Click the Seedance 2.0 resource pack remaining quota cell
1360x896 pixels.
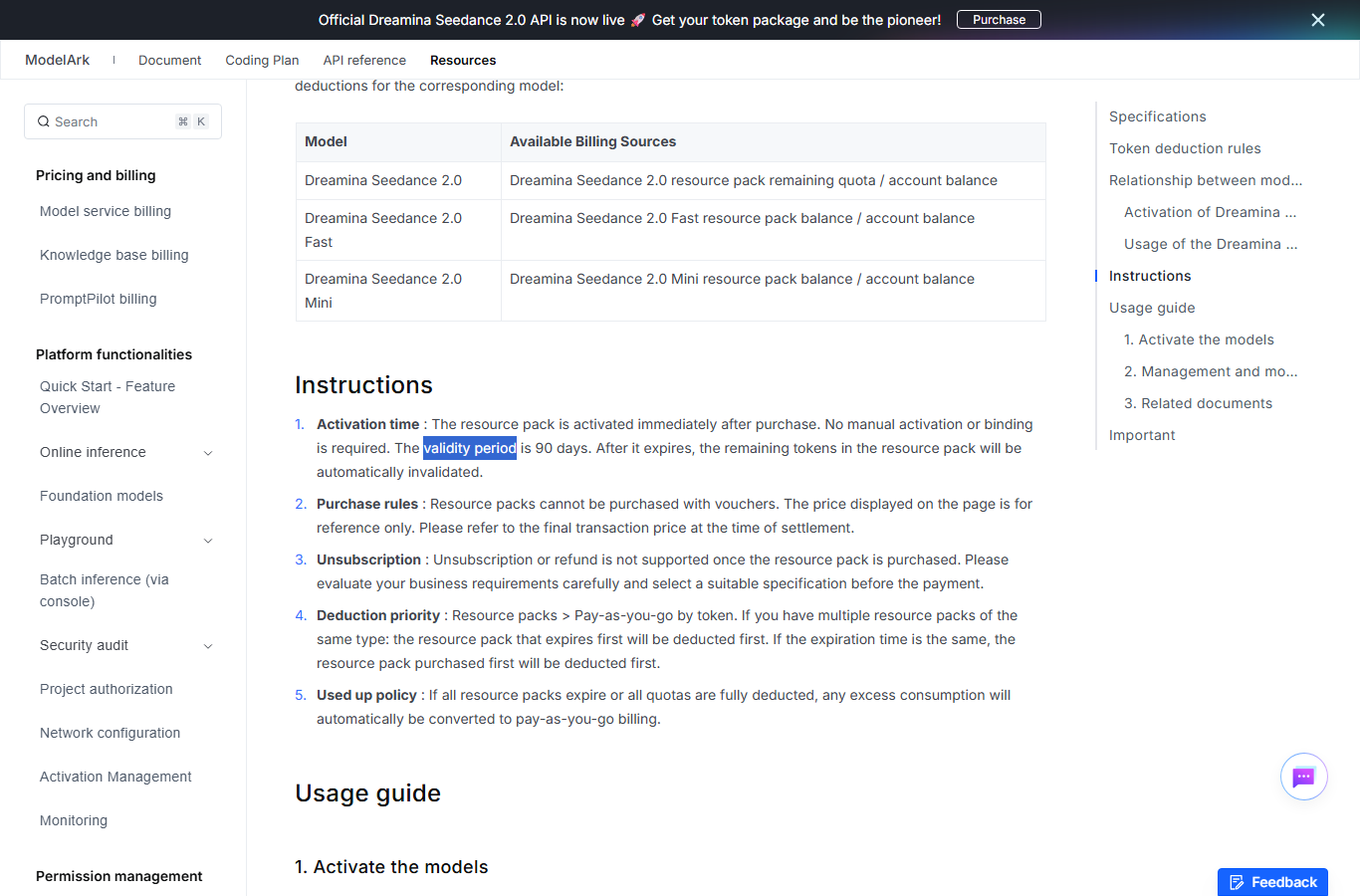pyautogui.click(x=774, y=180)
